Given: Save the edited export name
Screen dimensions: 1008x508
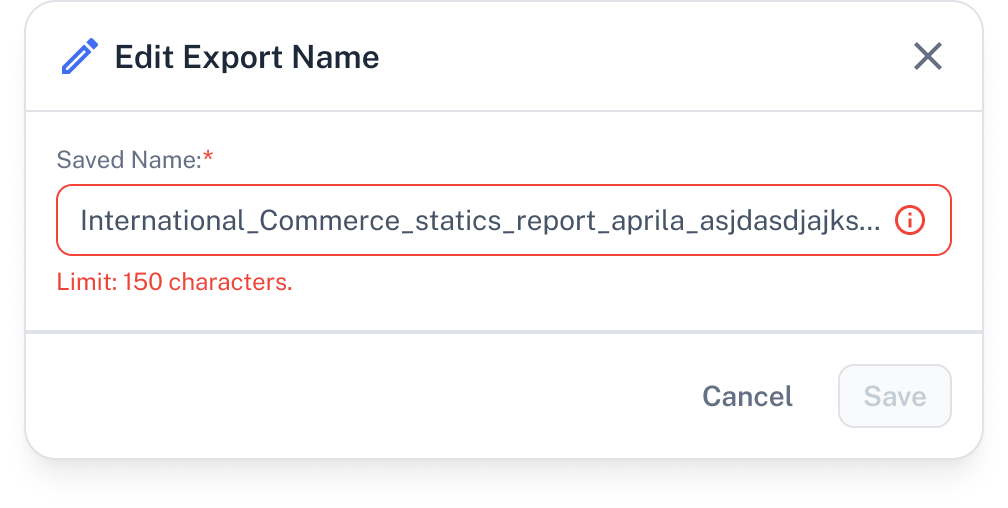Looking at the screenshot, I should (x=894, y=396).
